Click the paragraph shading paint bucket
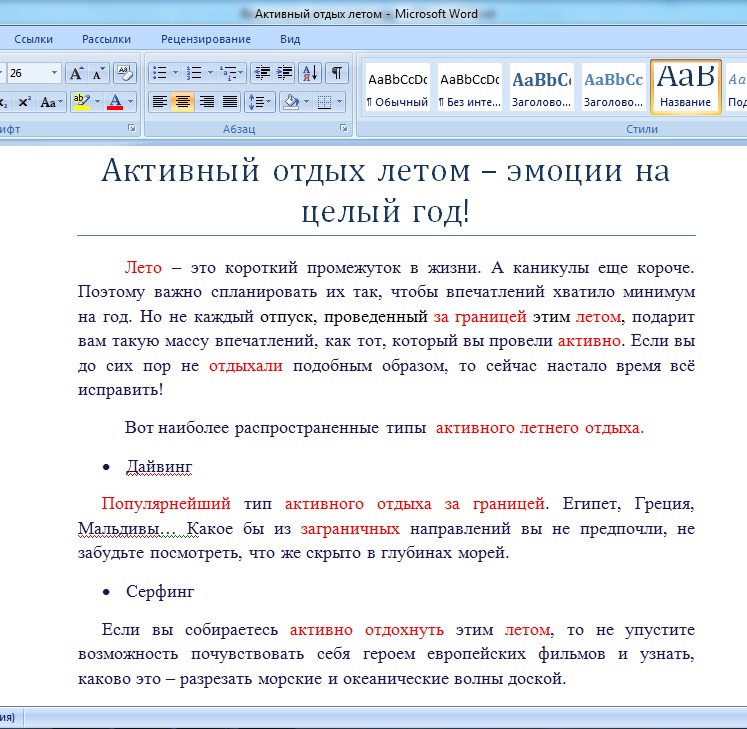This screenshot has height=729, width=747. click(x=291, y=102)
